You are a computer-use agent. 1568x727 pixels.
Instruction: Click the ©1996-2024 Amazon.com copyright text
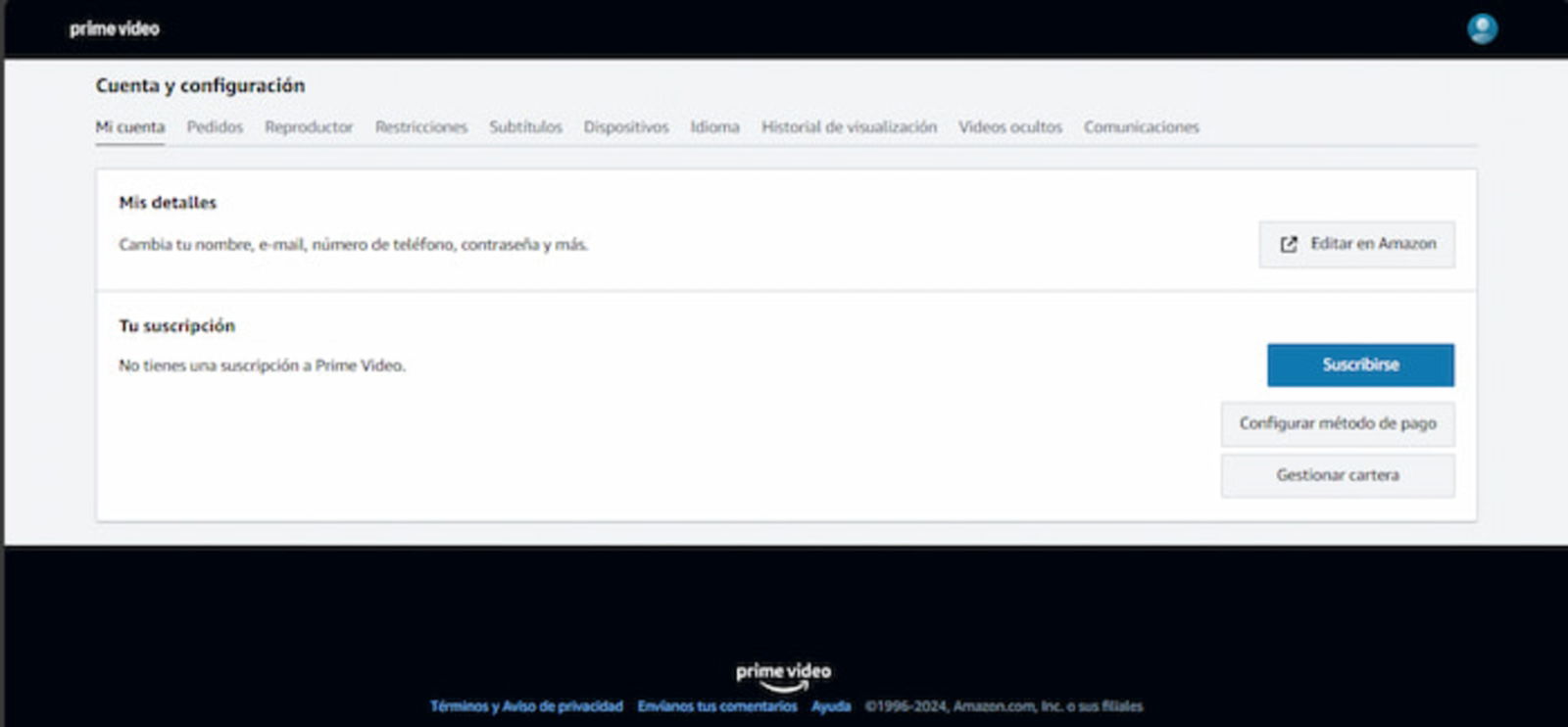pos(1004,705)
